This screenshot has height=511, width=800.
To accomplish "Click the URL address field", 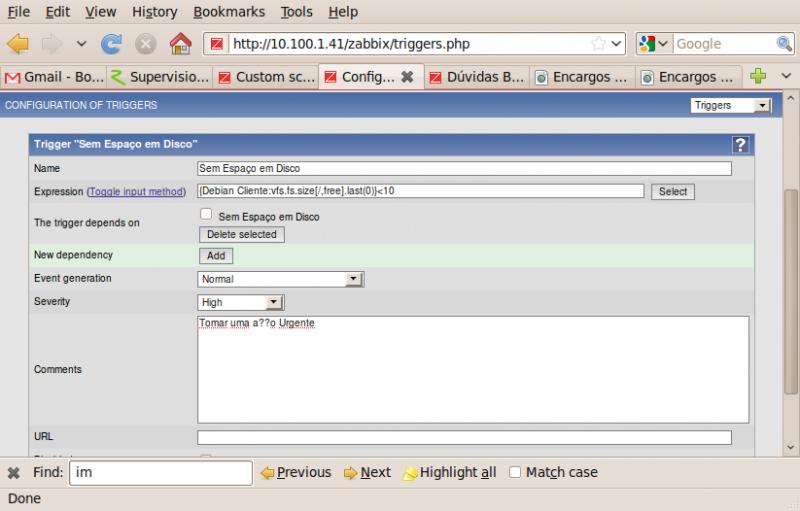I will click(x=408, y=44).
